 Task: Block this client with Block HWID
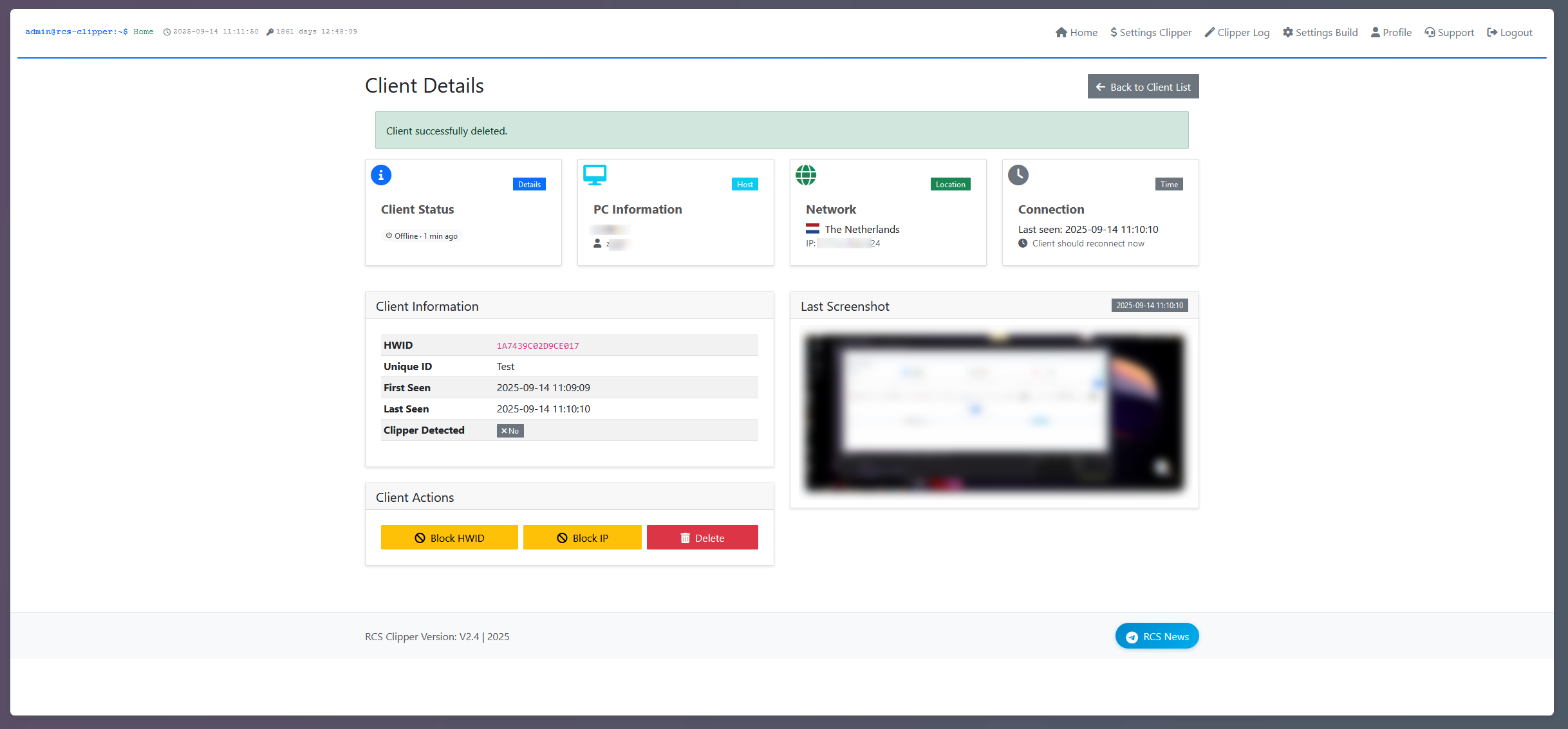coord(449,537)
